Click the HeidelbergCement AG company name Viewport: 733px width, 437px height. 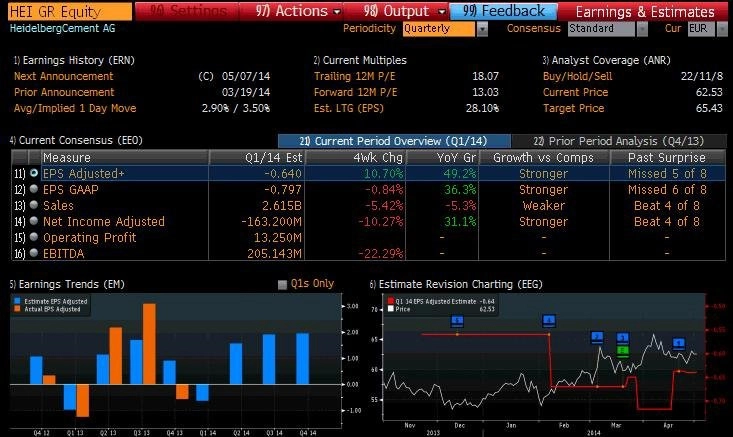pyautogui.click(x=63, y=29)
